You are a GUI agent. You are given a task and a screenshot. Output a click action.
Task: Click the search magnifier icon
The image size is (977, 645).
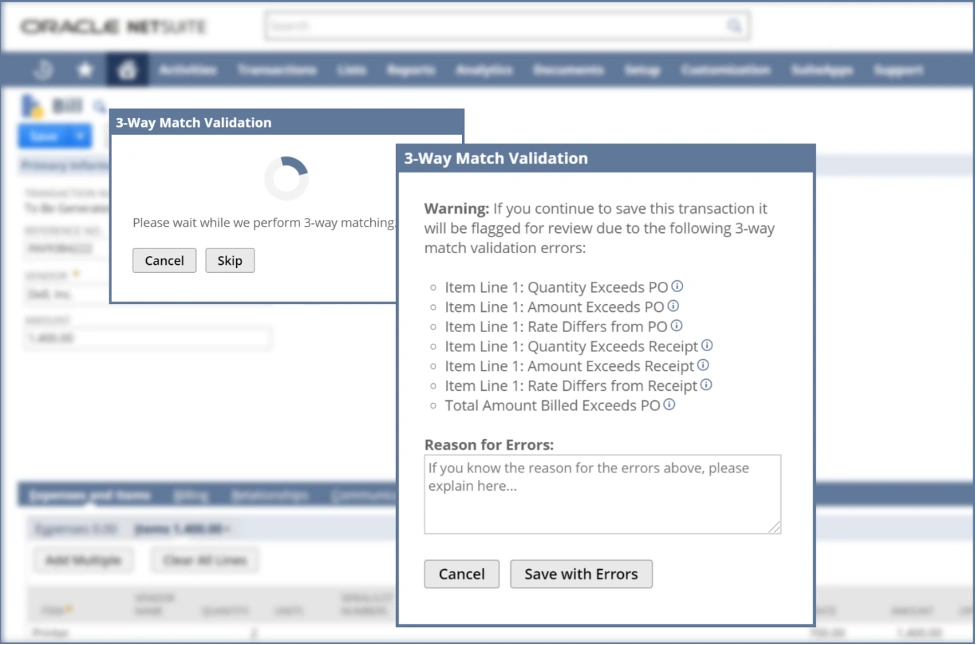(x=734, y=26)
